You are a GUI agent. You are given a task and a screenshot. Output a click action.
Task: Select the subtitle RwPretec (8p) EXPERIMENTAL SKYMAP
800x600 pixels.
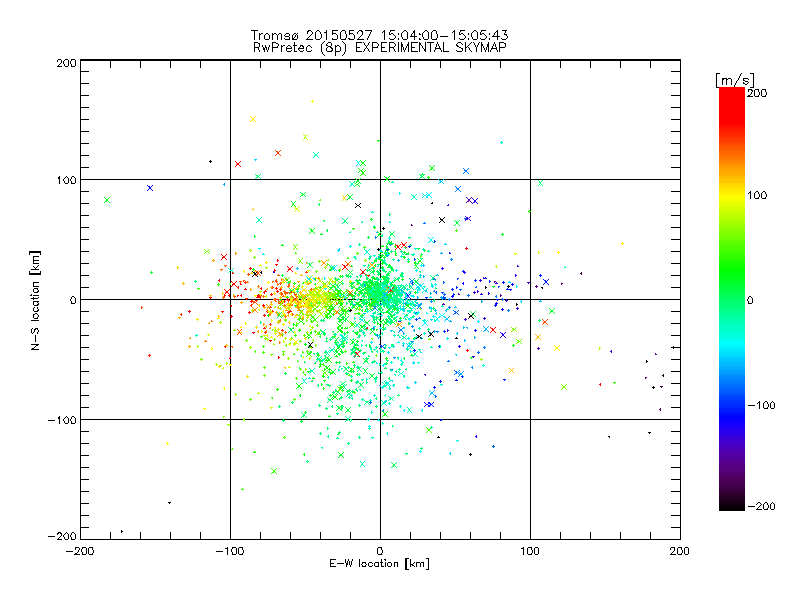tap(379, 47)
